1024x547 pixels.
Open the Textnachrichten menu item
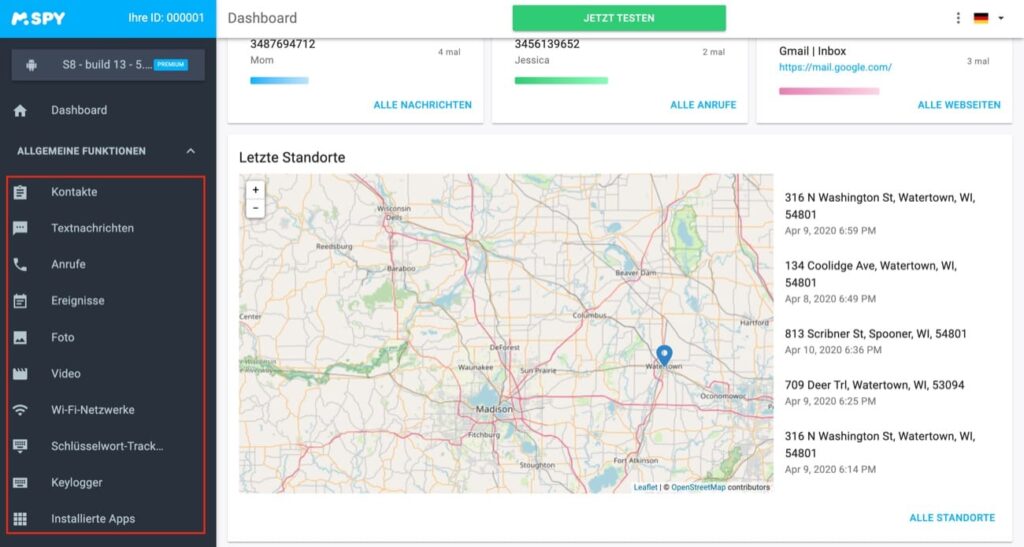[93, 228]
